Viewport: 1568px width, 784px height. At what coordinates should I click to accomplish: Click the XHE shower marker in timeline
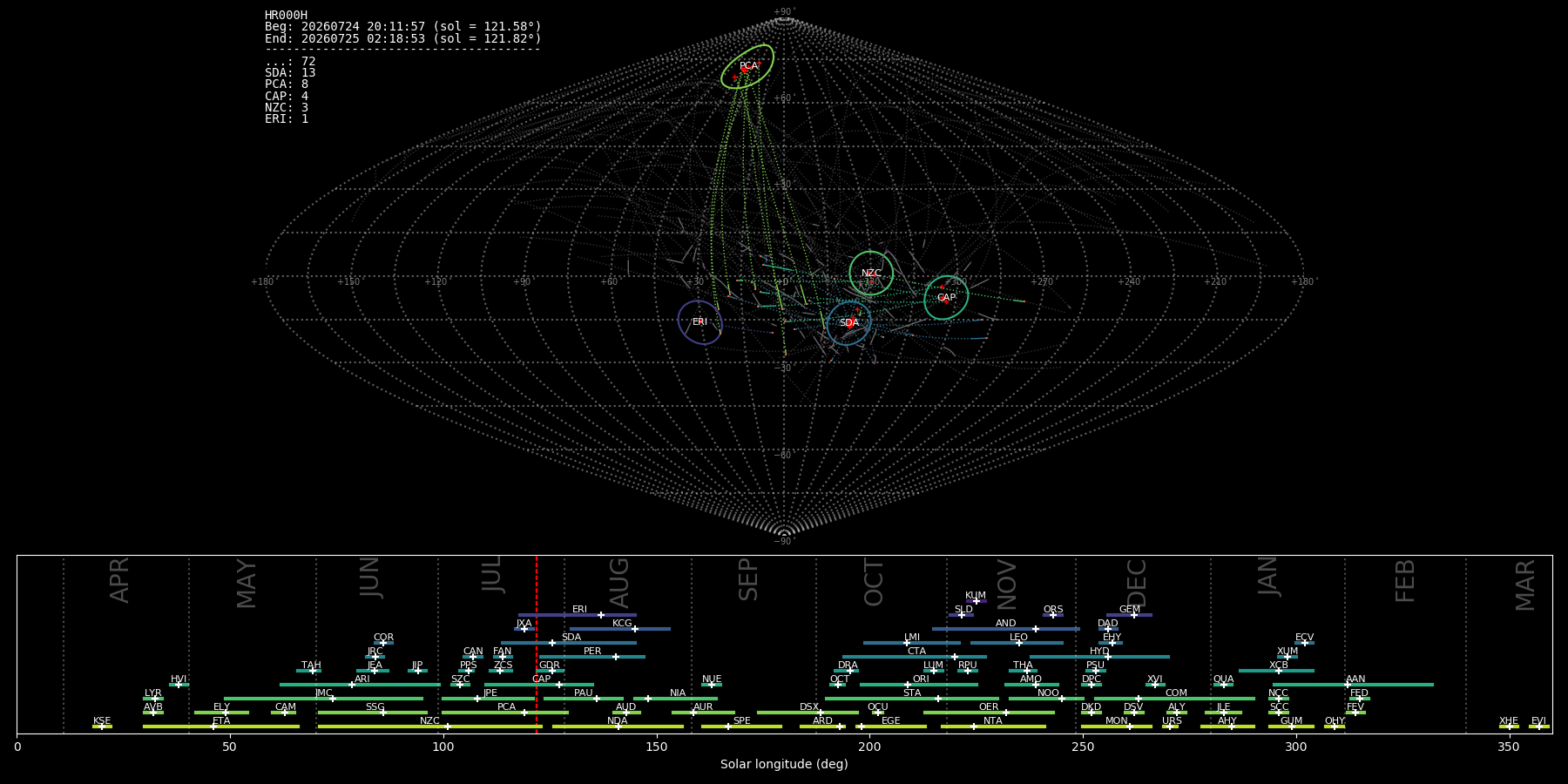[1509, 727]
